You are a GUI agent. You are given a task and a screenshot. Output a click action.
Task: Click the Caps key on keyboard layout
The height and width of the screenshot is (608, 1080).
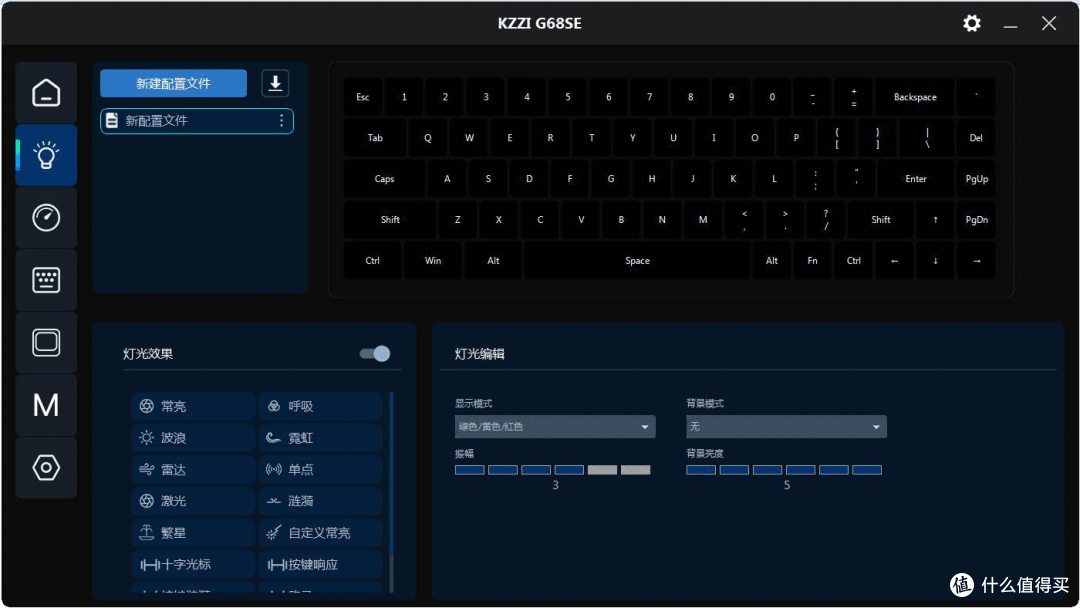(384, 178)
